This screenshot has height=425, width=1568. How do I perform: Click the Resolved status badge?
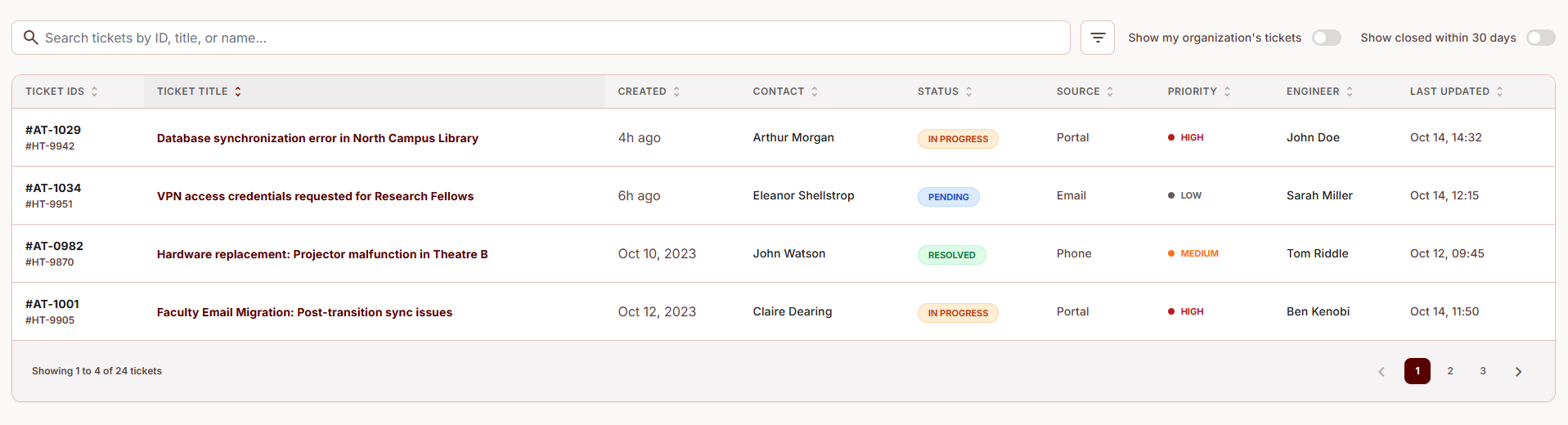pos(952,255)
